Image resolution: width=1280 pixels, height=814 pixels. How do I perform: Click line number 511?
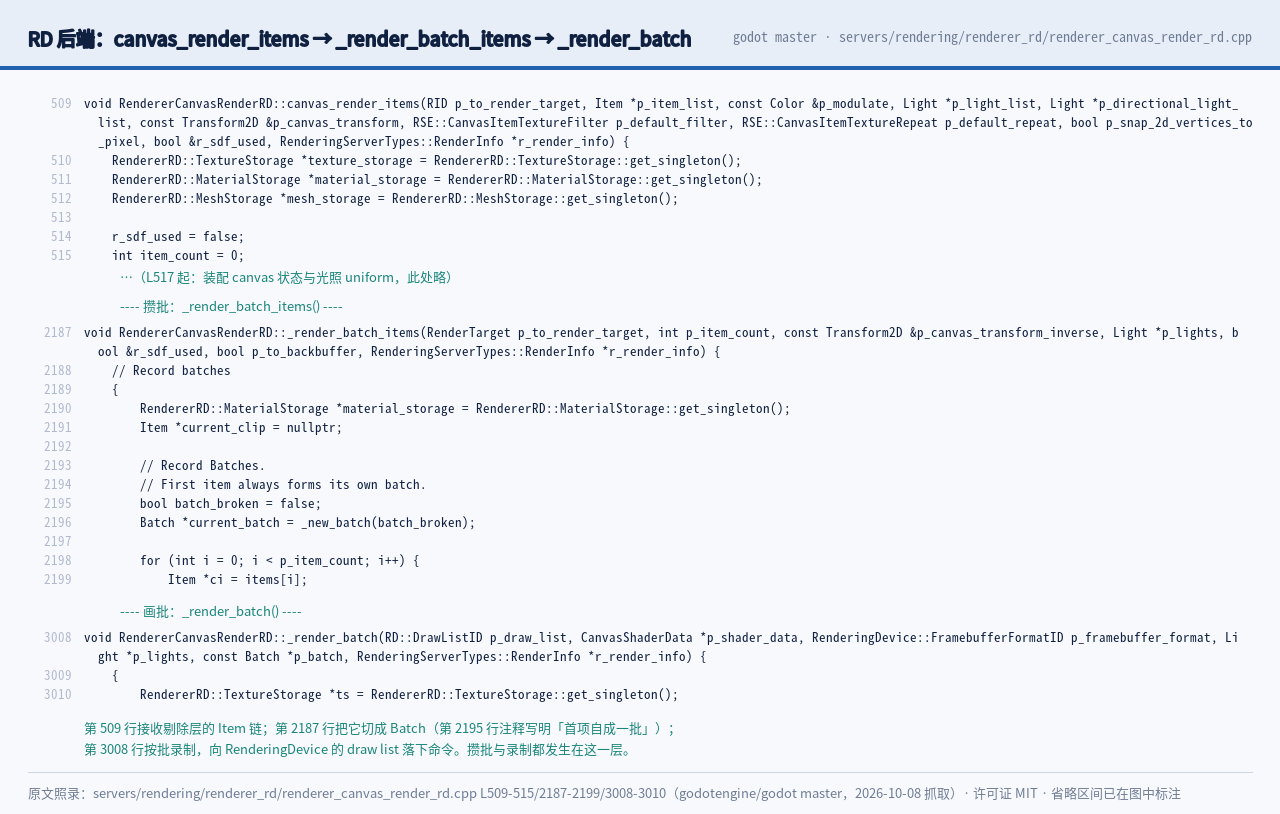tap(61, 180)
